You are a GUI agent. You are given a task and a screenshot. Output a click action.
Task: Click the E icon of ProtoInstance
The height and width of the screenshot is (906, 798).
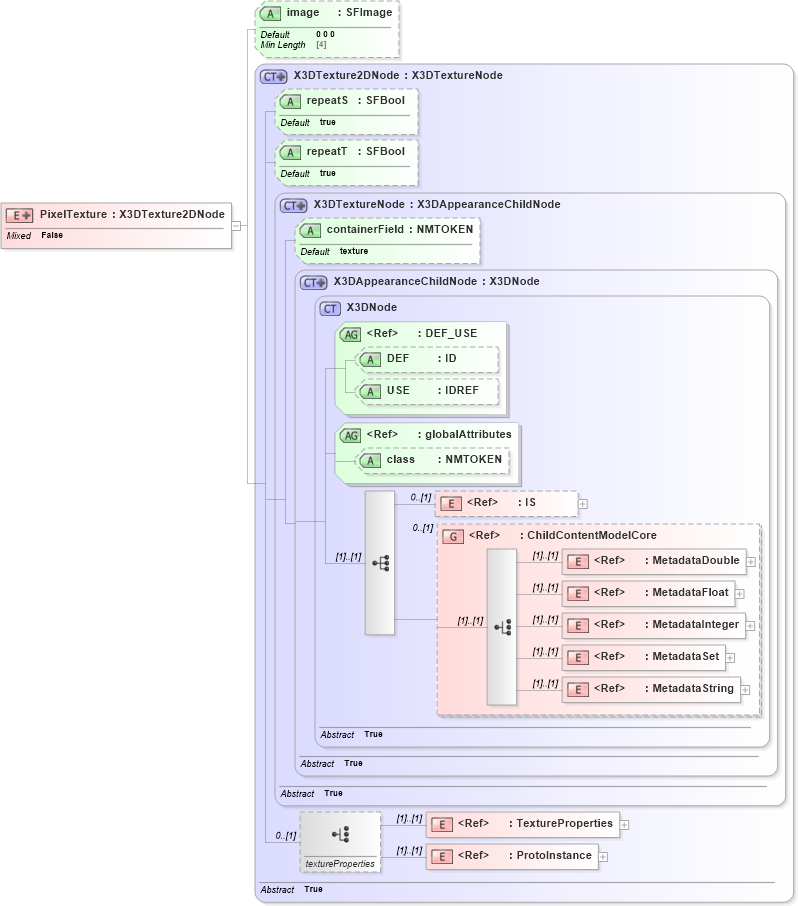(442, 856)
